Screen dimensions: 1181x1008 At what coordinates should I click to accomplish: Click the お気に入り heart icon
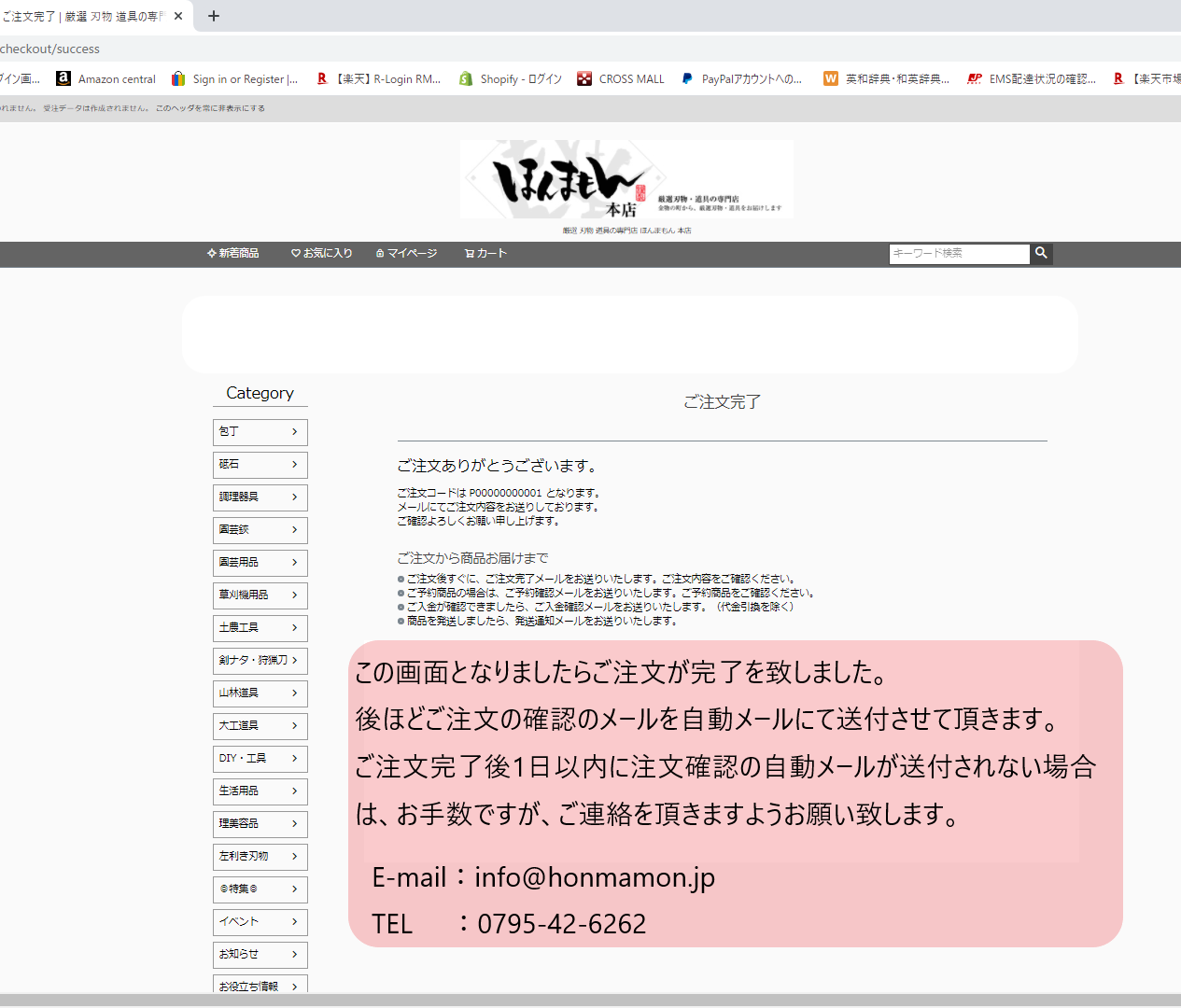tap(296, 253)
